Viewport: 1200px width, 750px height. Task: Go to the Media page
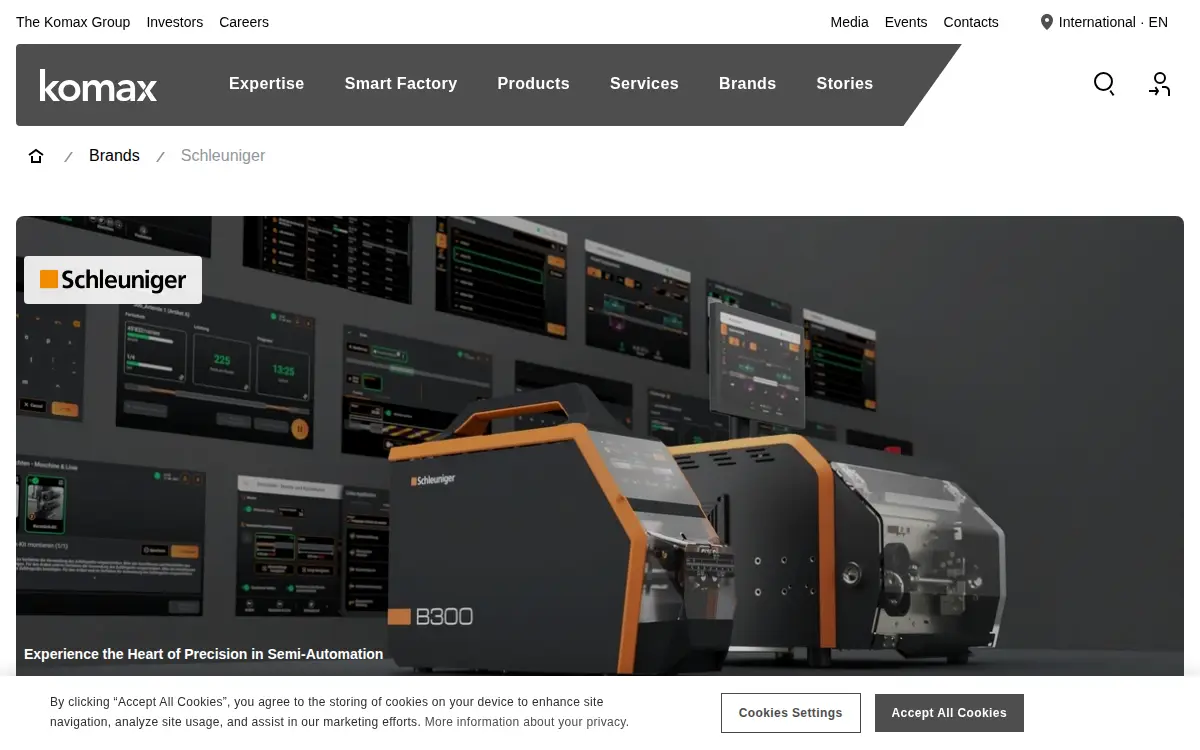[849, 22]
